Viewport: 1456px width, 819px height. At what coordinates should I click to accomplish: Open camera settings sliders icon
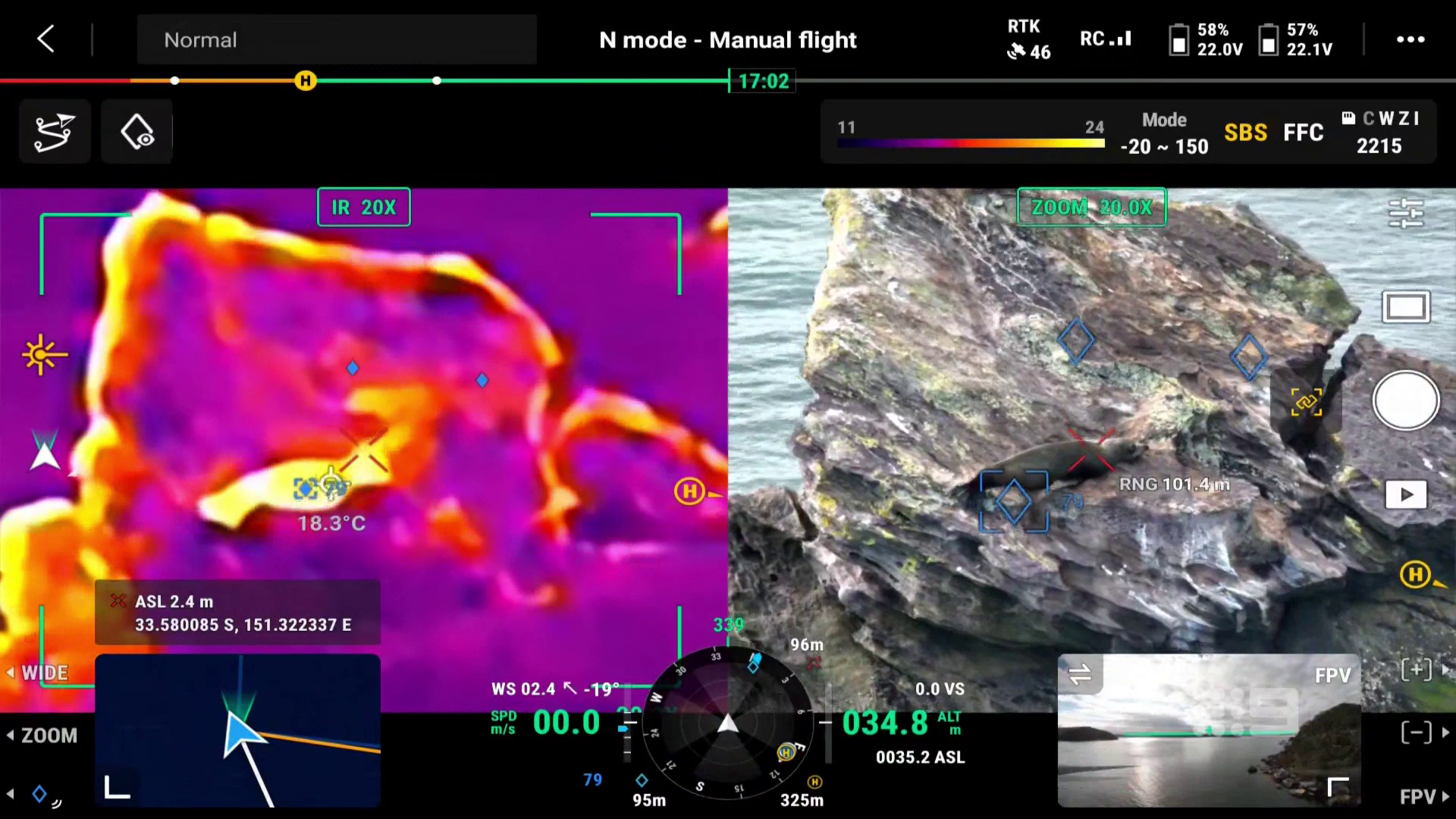(1405, 214)
